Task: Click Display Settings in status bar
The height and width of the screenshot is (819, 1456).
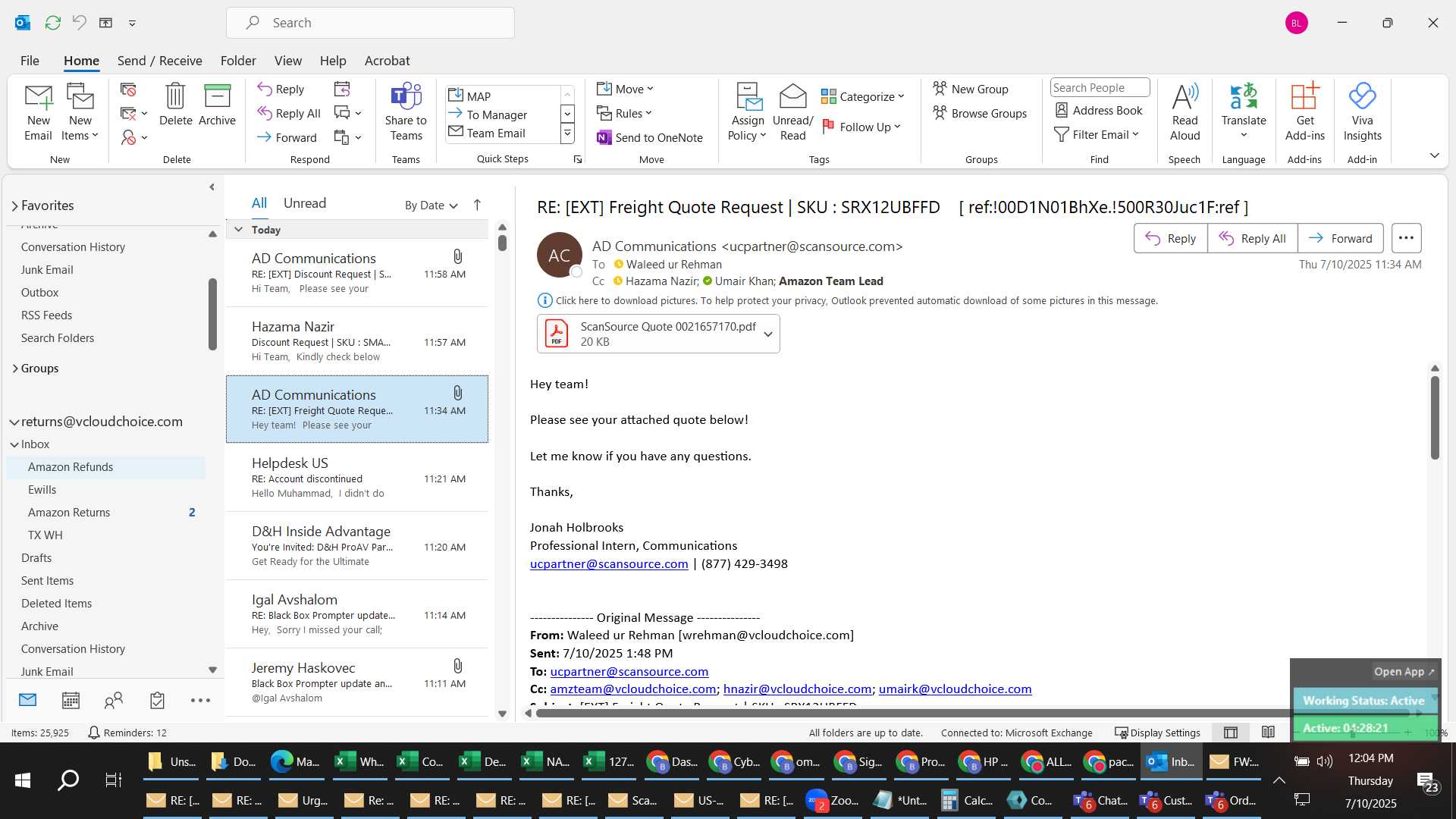Action: tap(1157, 733)
